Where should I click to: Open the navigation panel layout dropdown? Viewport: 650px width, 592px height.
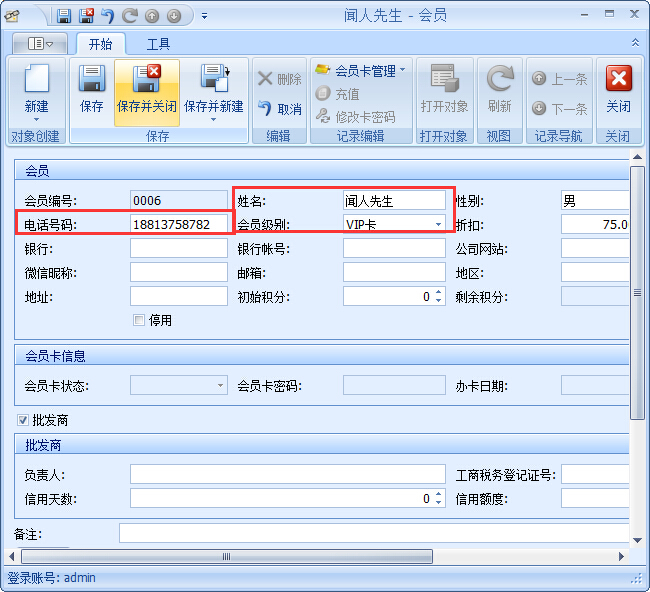40,43
